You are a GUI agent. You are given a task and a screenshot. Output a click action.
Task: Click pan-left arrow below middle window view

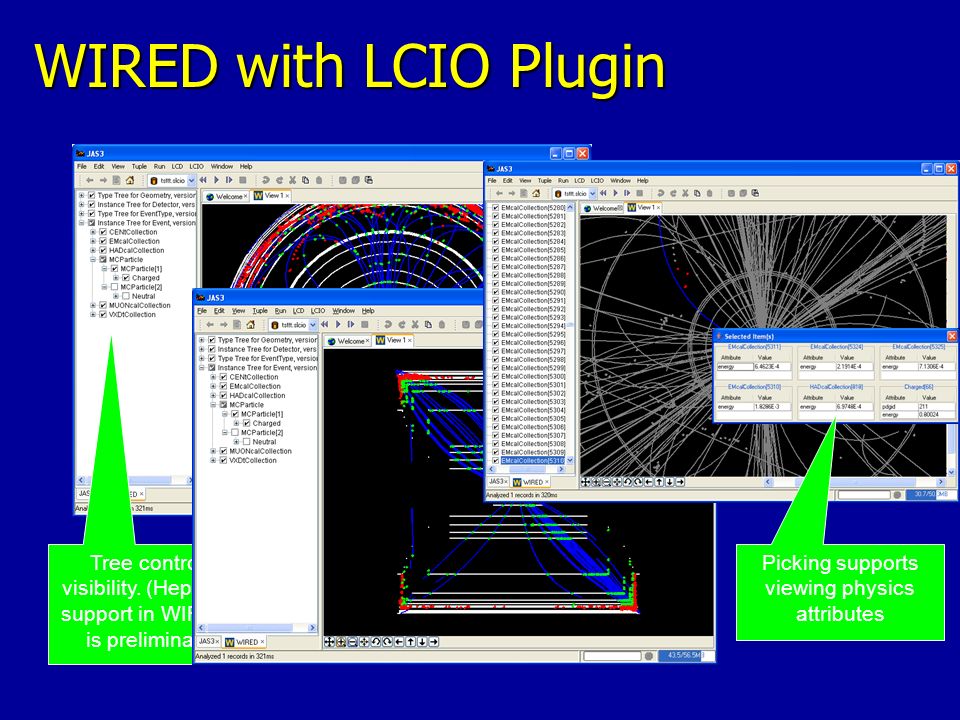pos(399,642)
